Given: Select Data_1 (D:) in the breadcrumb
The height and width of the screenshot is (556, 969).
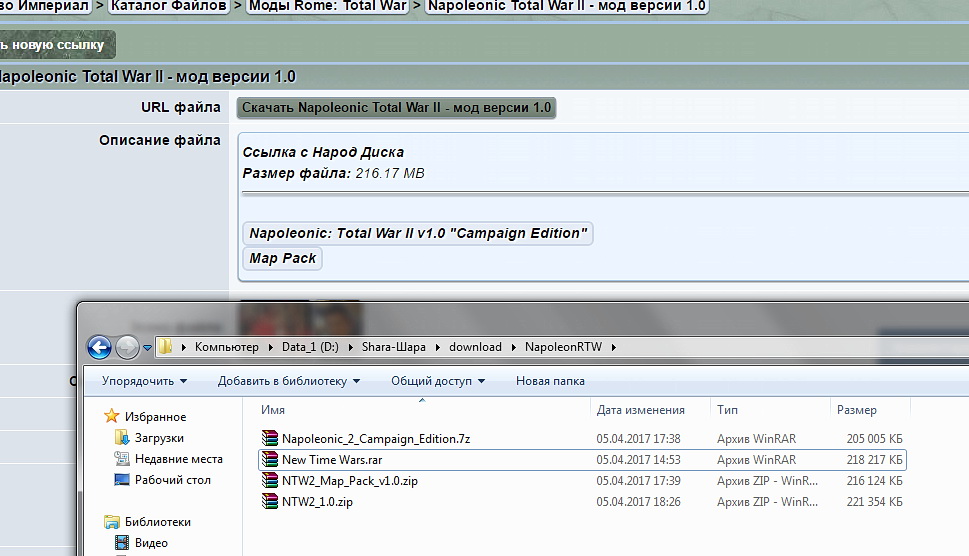Looking at the screenshot, I should tap(310, 347).
